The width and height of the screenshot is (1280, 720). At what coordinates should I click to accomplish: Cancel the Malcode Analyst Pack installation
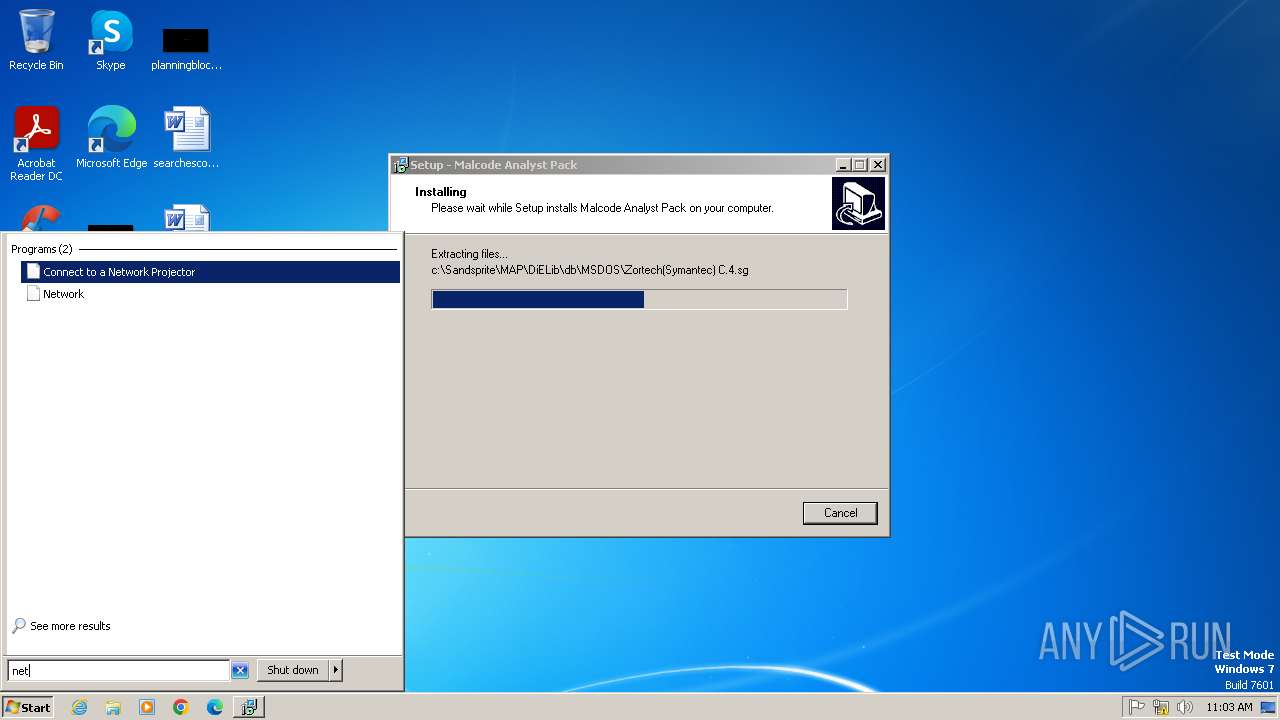click(x=840, y=513)
